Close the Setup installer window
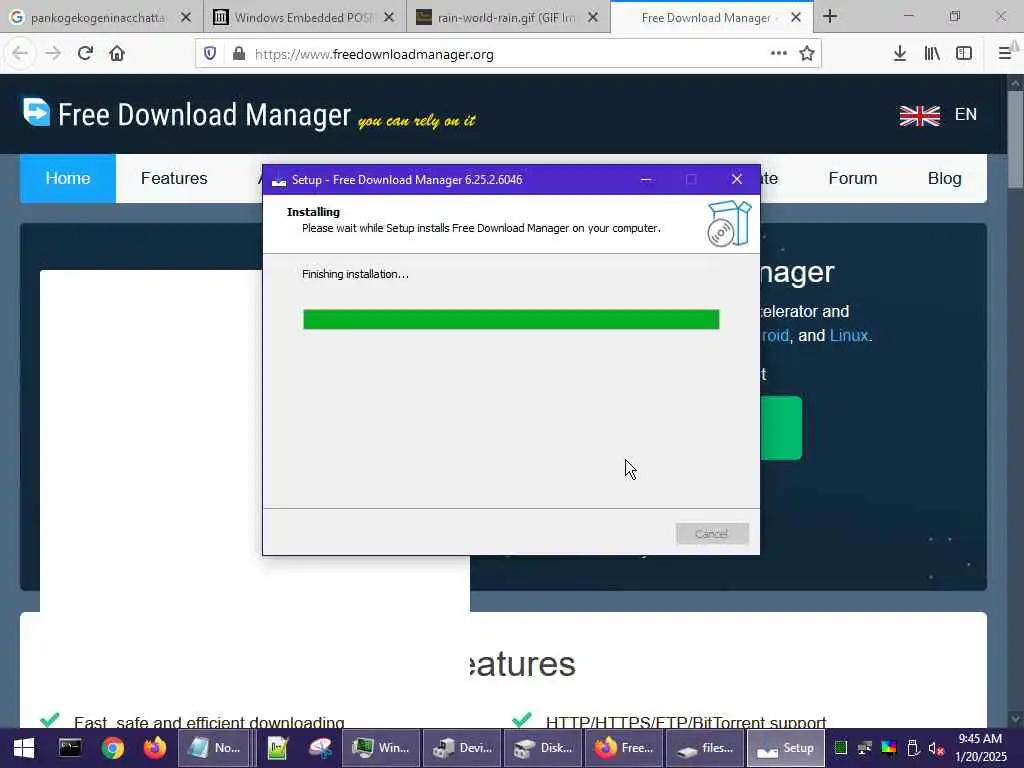 (x=737, y=180)
